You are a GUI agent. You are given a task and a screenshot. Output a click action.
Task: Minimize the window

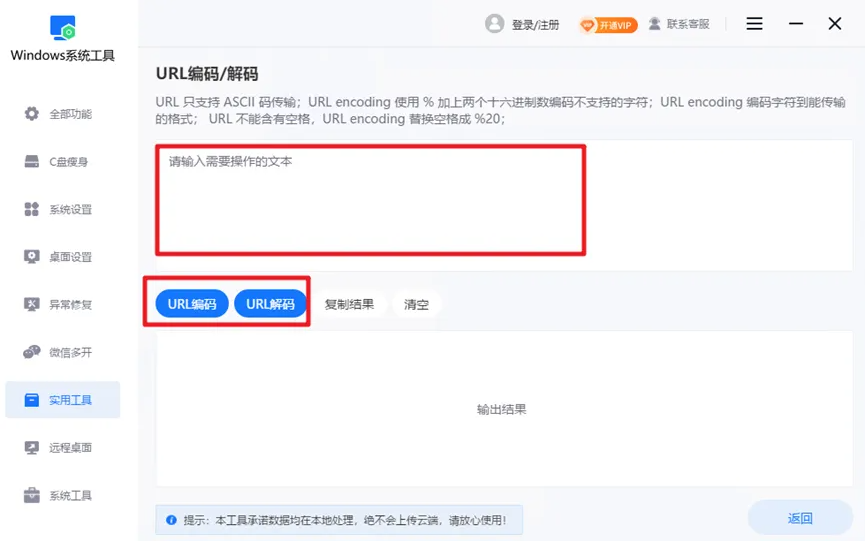[x=795, y=24]
